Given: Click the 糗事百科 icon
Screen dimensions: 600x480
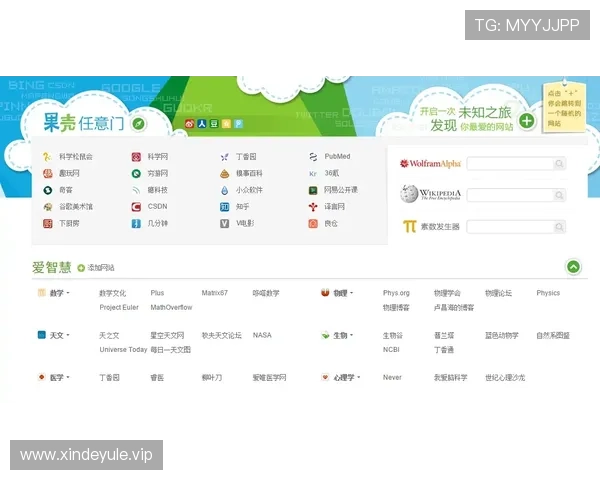Looking at the screenshot, I should [x=225, y=173].
